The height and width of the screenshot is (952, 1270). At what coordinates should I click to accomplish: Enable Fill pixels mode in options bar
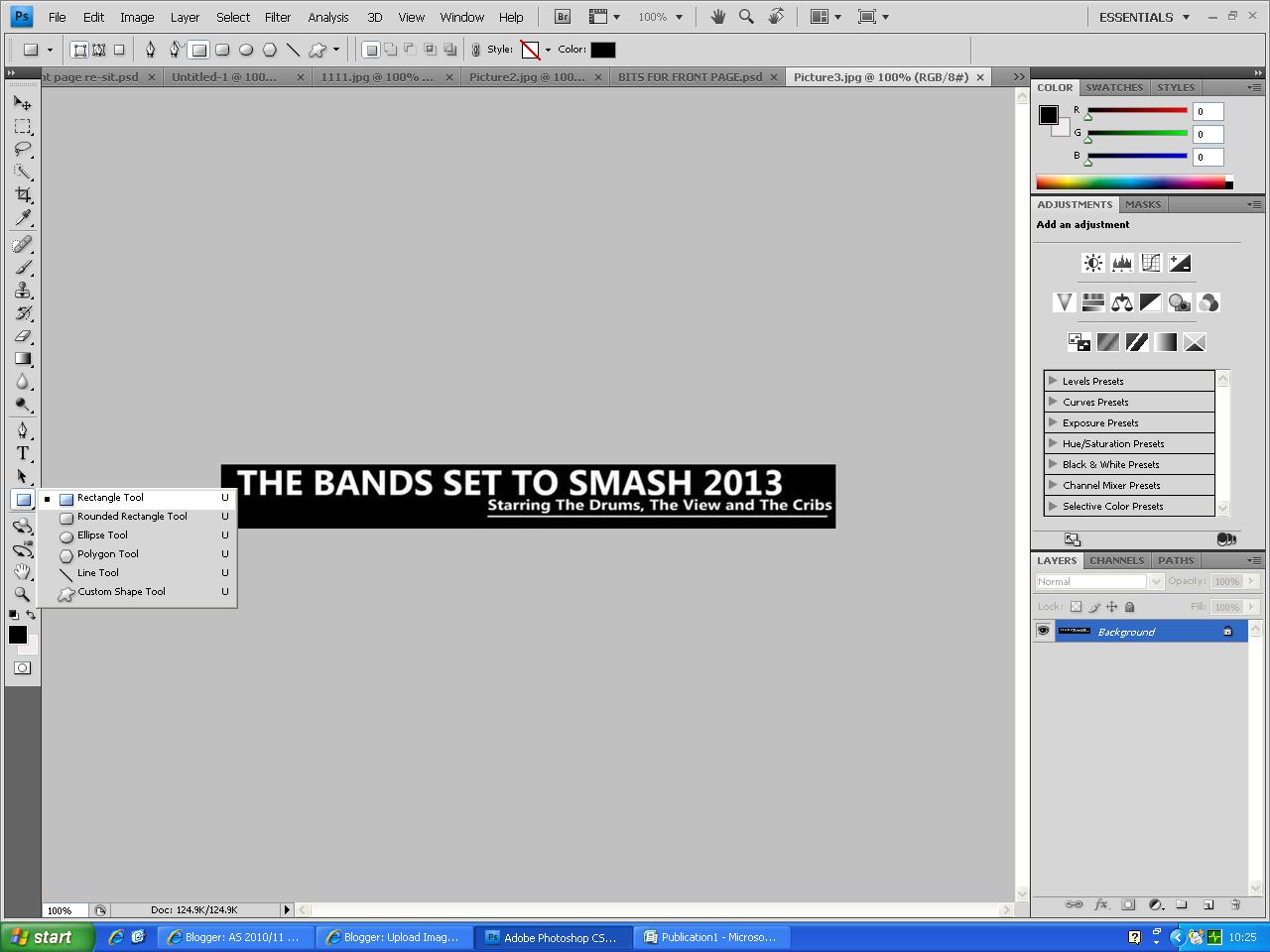pos(119,50)
